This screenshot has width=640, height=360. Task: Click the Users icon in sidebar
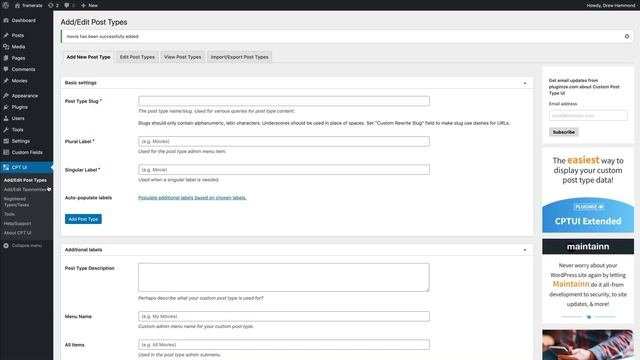(6, 118)
